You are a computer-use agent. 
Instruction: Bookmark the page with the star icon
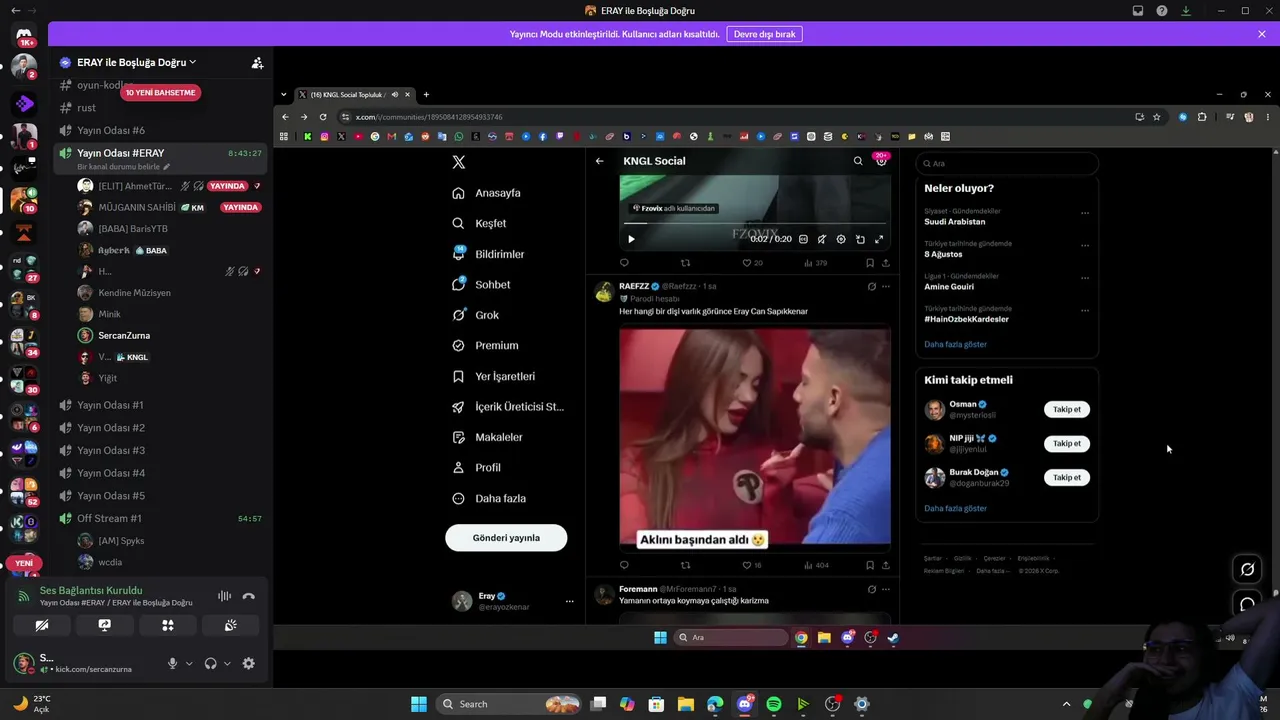pos(1157,117)
